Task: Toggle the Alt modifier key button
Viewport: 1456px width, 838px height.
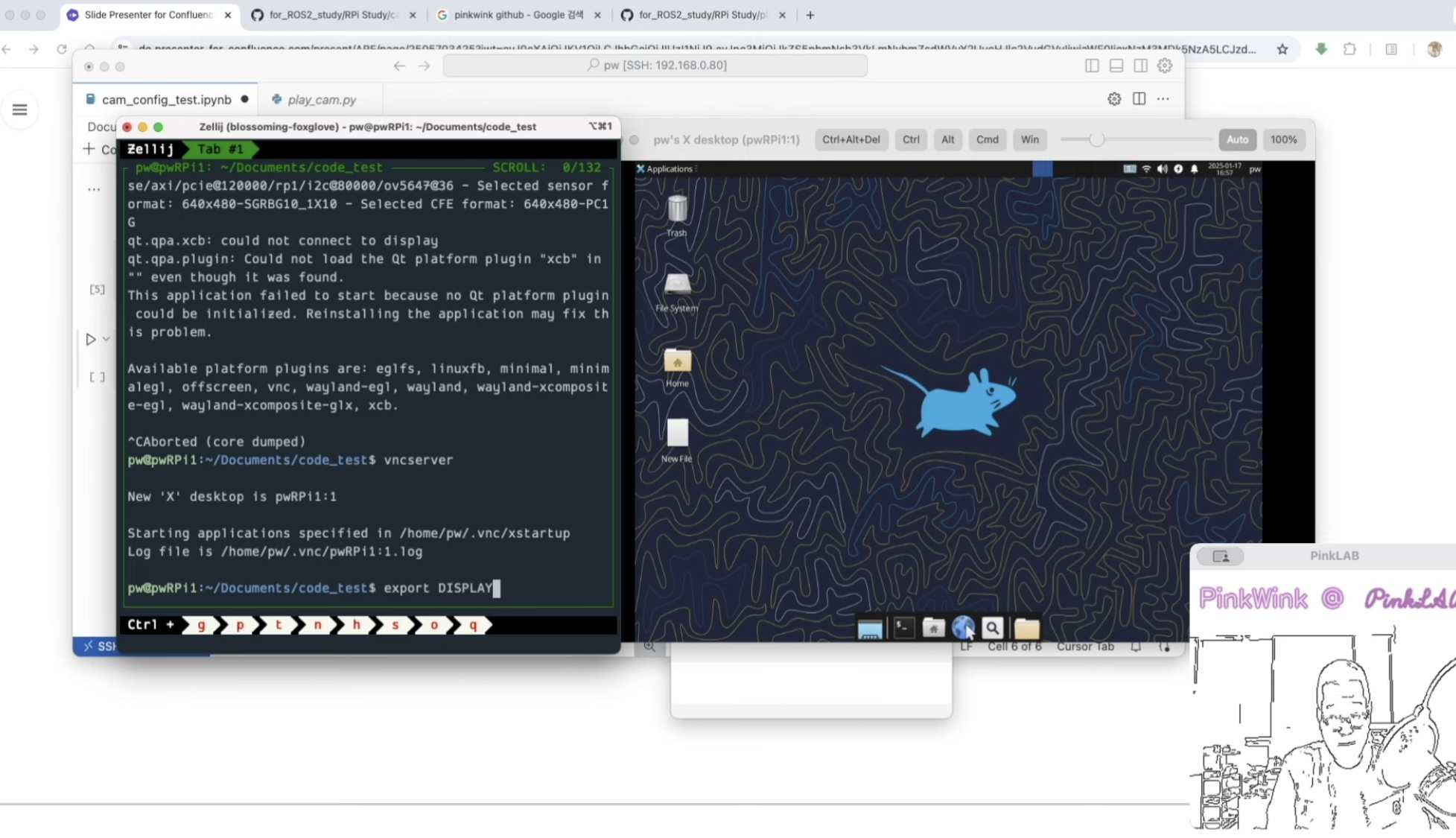Action: point(947,139)
